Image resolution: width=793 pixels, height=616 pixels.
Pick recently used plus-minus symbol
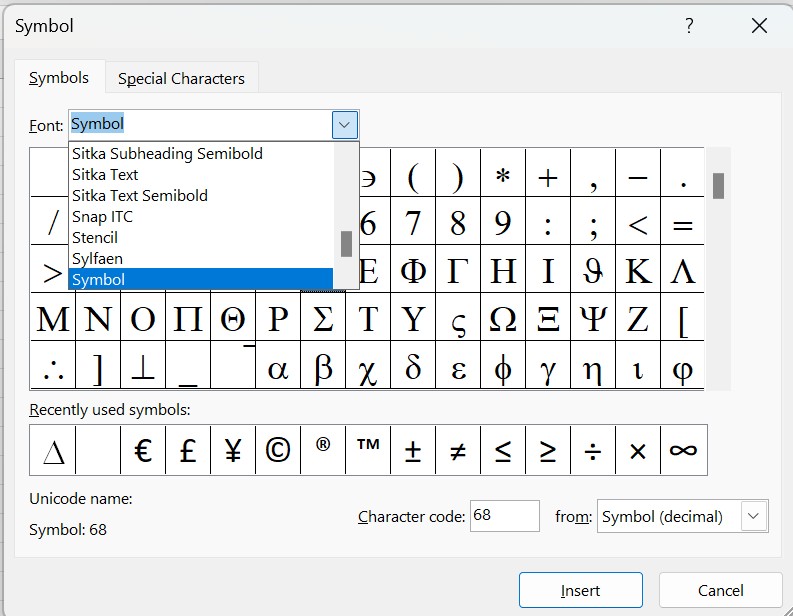pyautogui.click(x=413, y=450)
